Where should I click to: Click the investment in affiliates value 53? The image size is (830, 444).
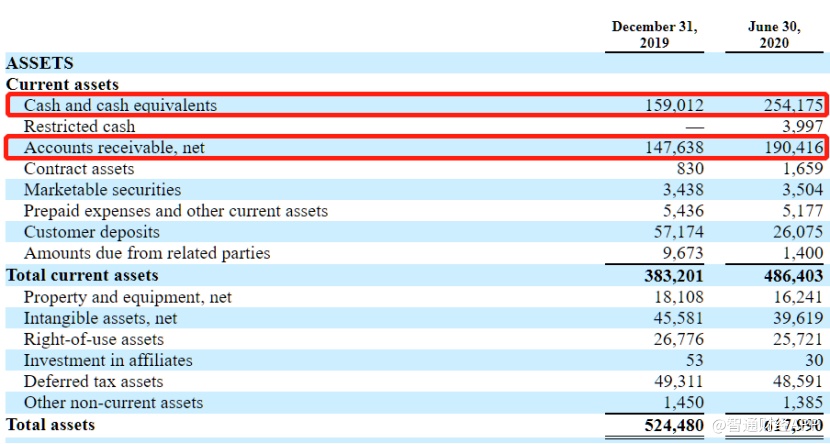point(695,361)
